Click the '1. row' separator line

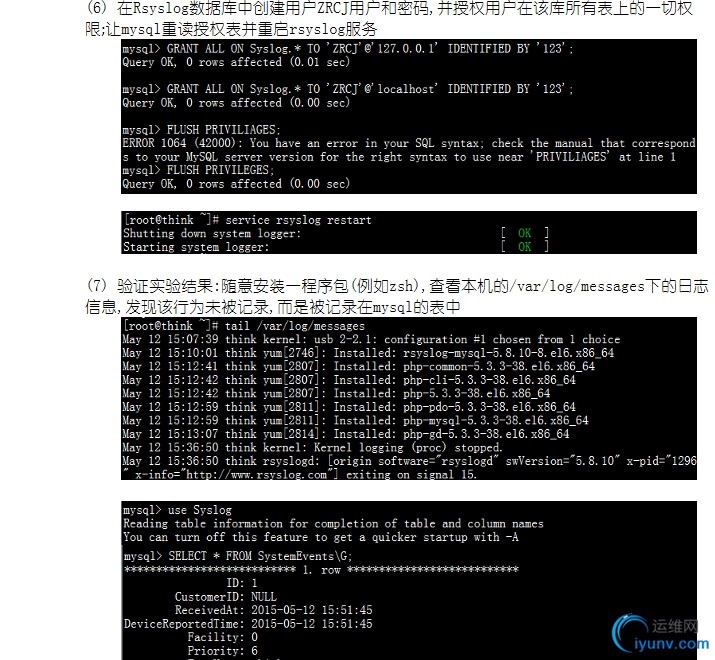coord(321,570)
